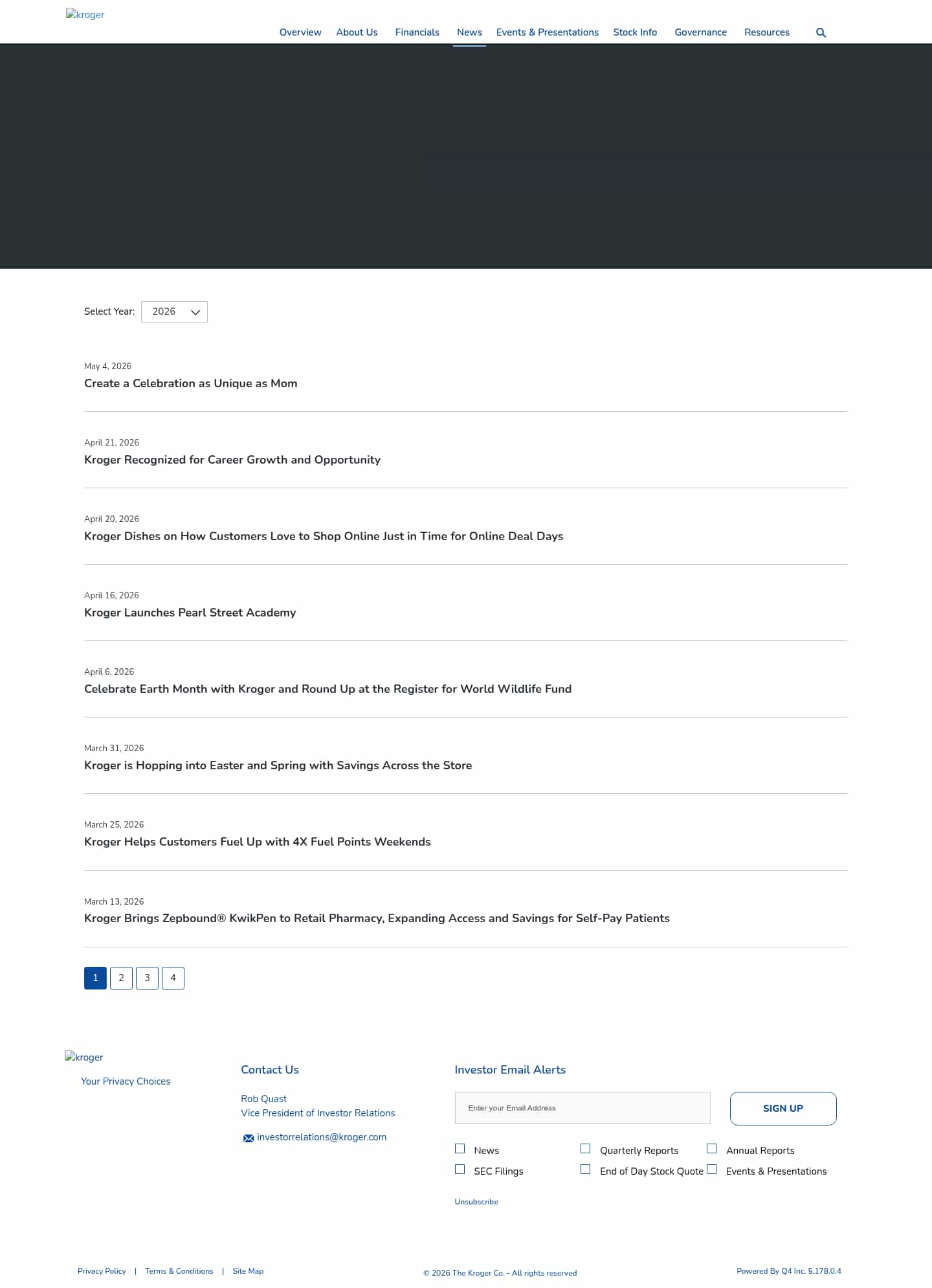Check the News email alert box

460,1149
